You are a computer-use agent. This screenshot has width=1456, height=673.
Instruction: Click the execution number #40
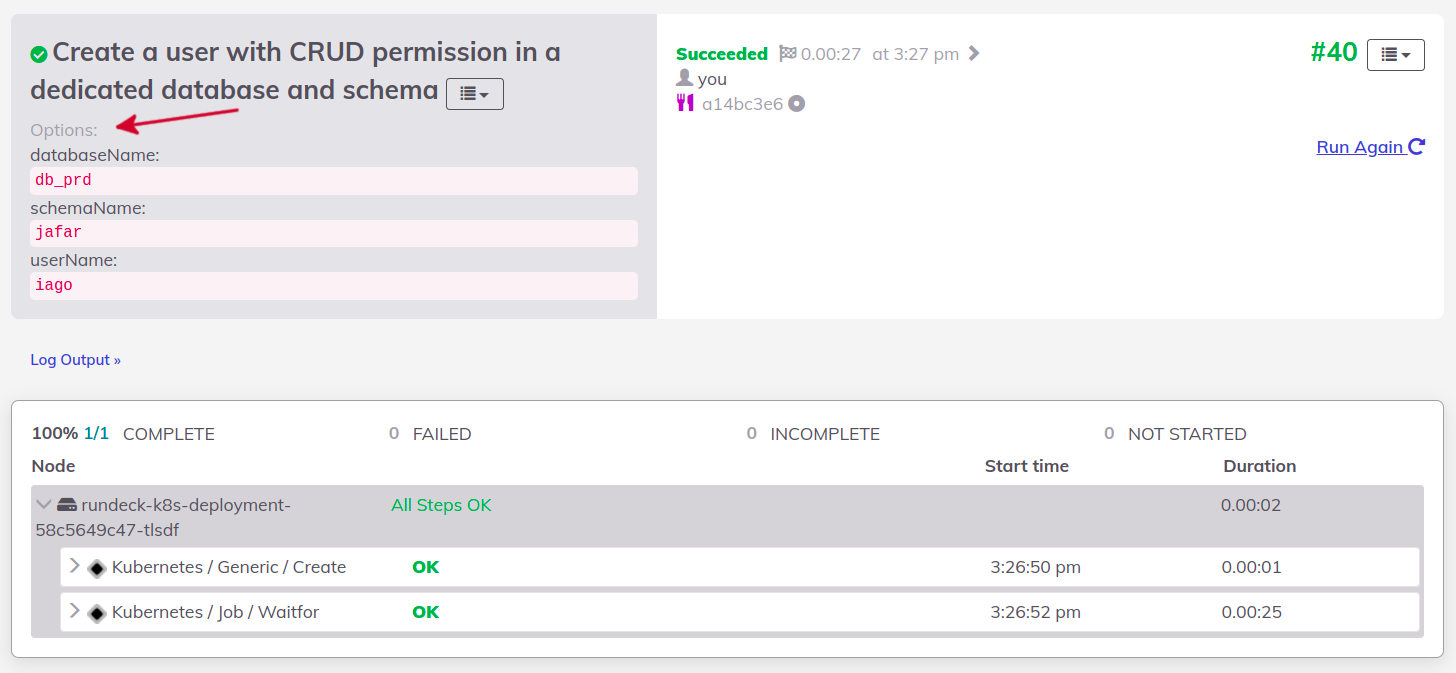tap(1333, 53)
